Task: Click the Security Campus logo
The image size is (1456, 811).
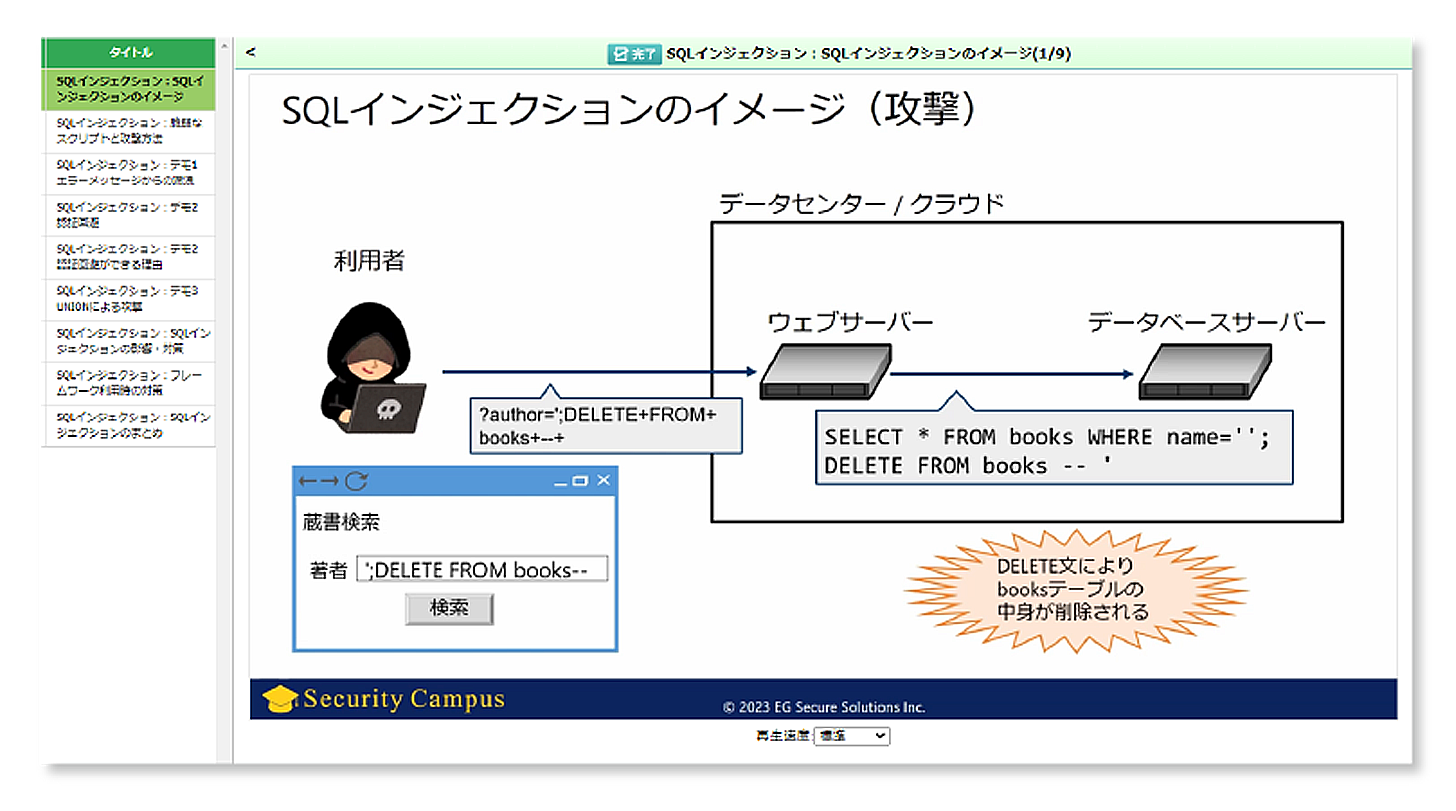Action: (384, 698)
